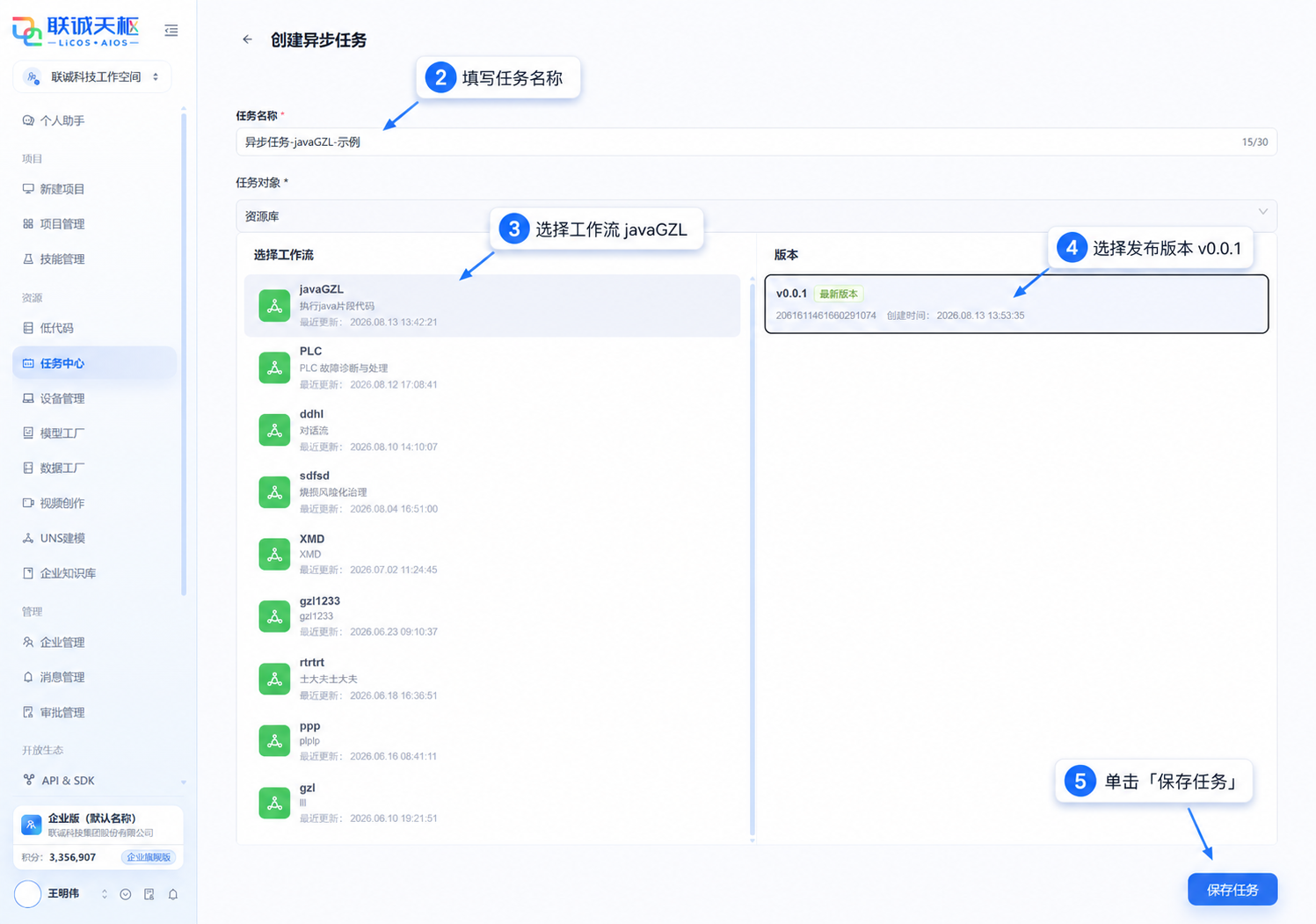
Task: Select 任务中心 in the sidebar
Action: pyautogui.click(x=95, y=363)
